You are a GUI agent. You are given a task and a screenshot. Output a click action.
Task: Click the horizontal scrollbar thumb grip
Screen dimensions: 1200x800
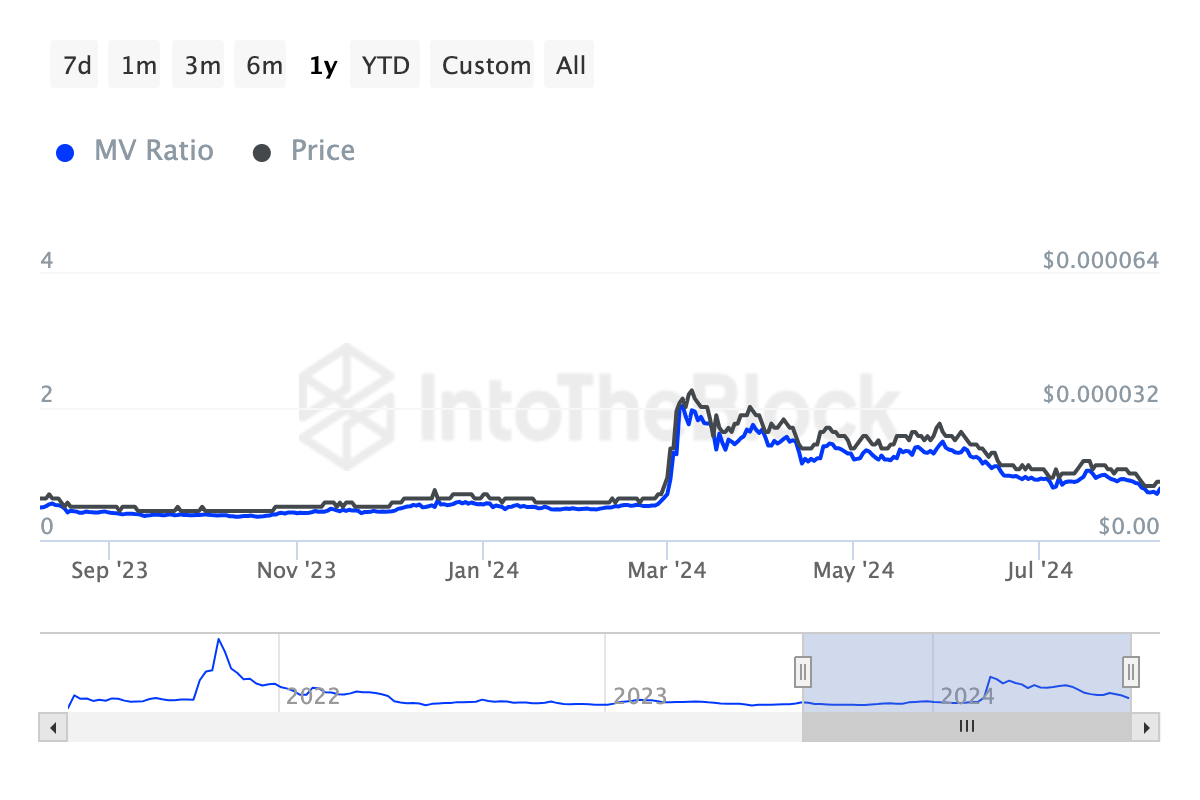[x=966, y=727]
